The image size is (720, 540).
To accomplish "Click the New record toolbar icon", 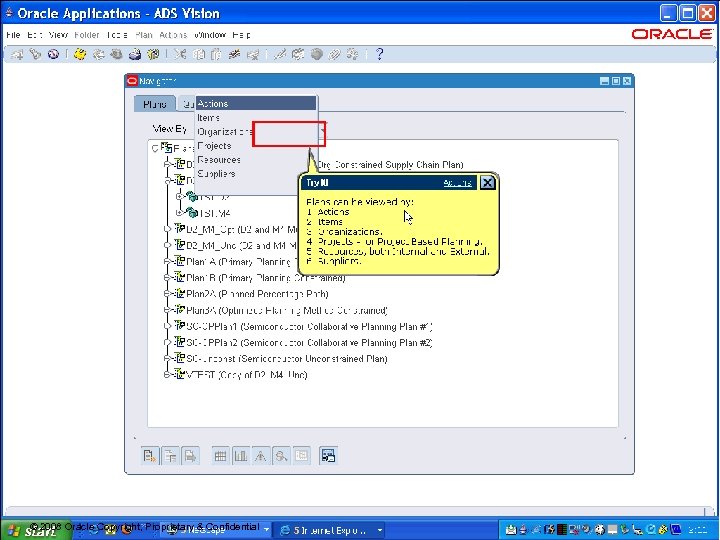I will click(17, 54).
